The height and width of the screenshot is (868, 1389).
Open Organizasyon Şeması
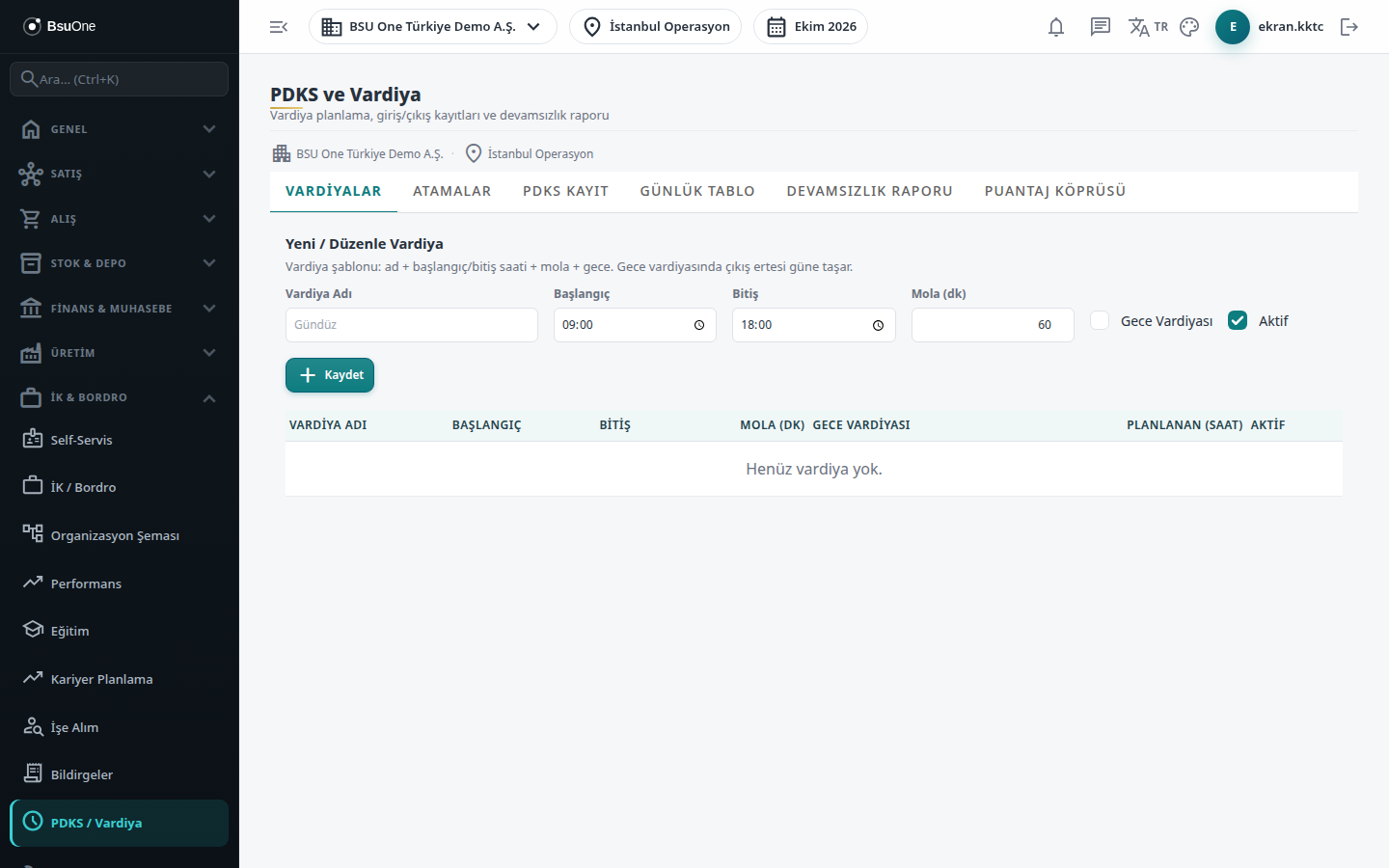click(x=119, y=535)
